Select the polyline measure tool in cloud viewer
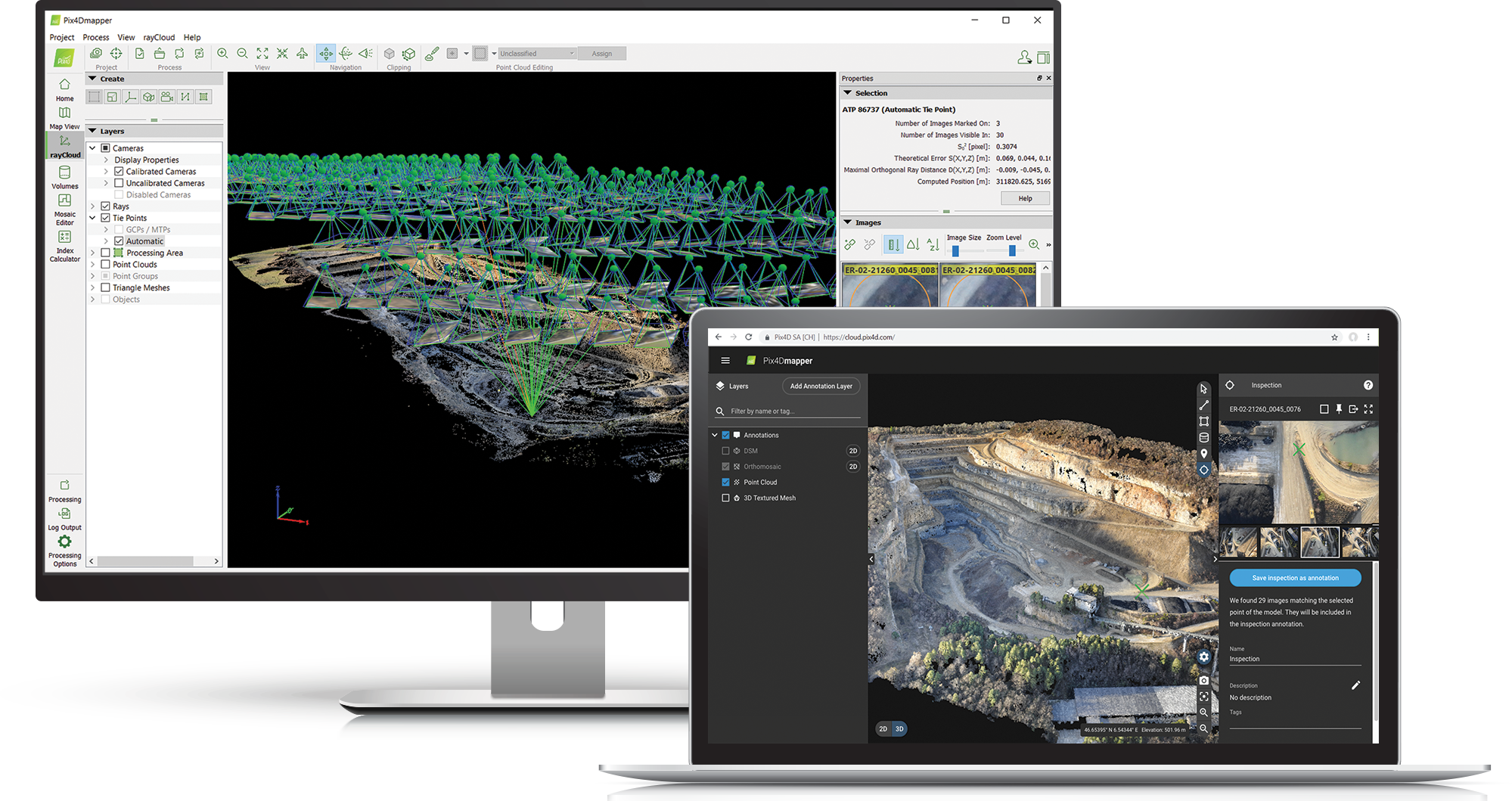Screen dimensions: 1512x801 coord(1203,405)
